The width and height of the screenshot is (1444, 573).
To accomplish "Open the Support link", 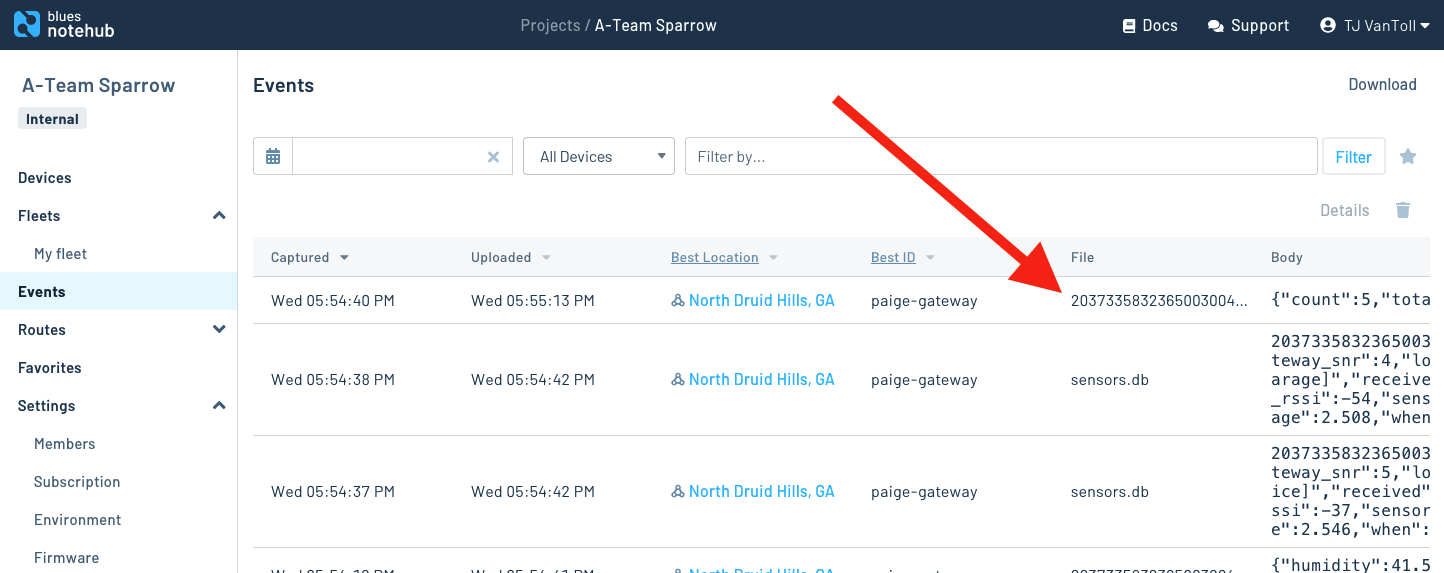I will [x=1248, y=25].
